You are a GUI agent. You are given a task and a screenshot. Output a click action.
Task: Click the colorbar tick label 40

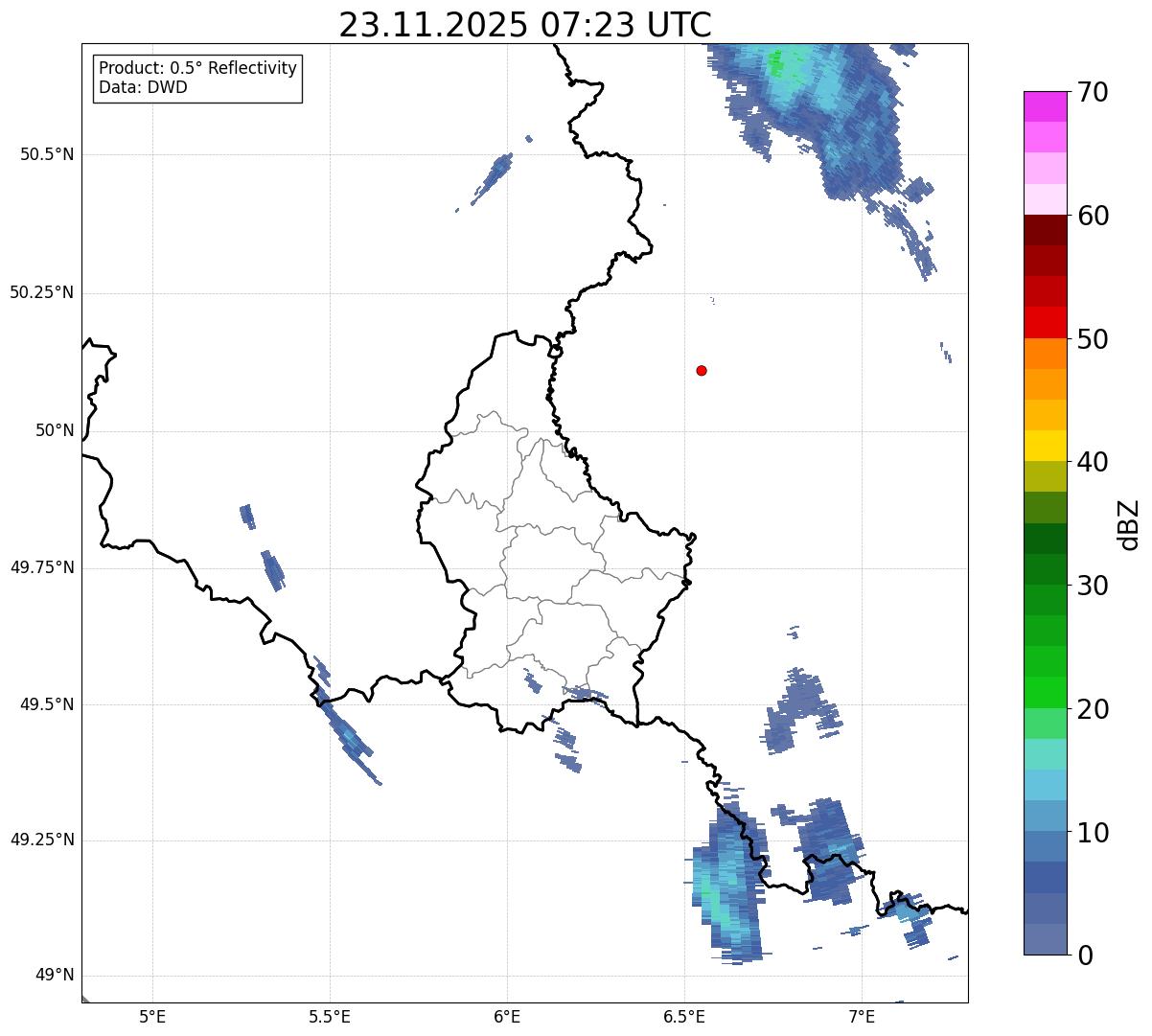[1094, 462]
